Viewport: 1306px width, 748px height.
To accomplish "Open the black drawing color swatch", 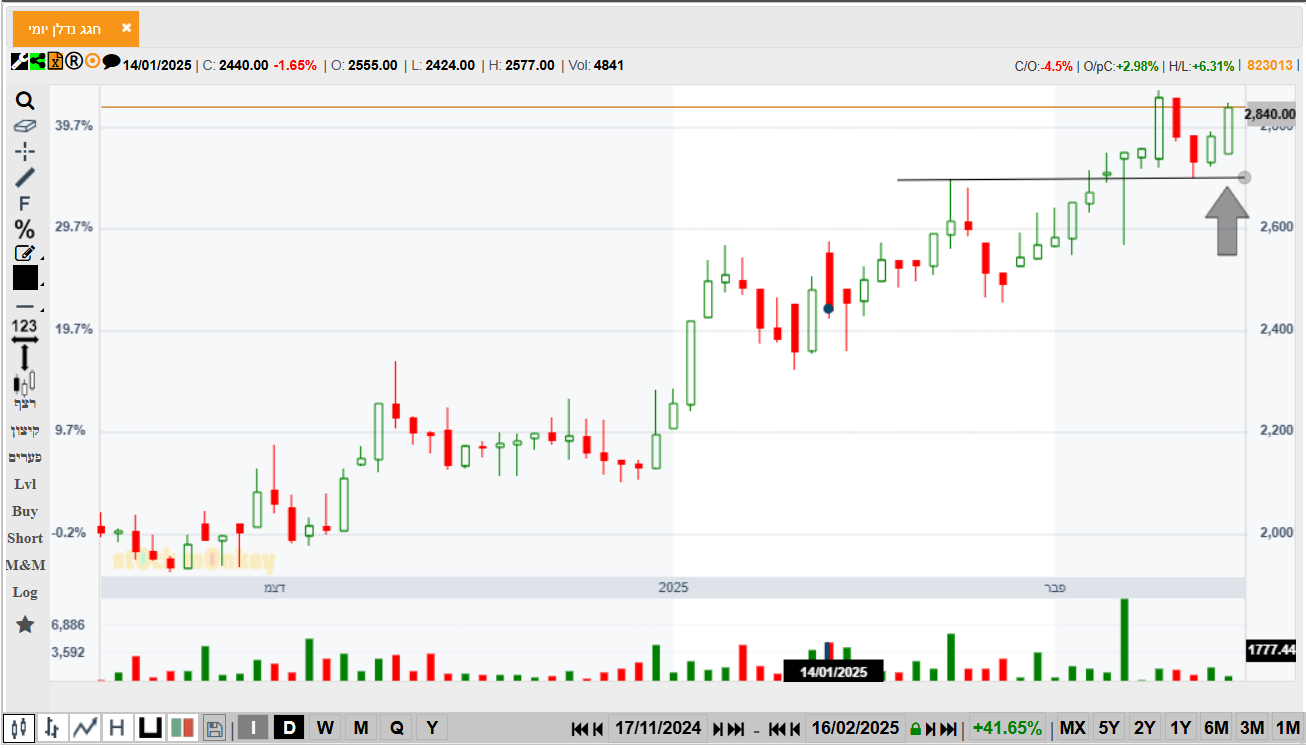I will pos(25,278).
